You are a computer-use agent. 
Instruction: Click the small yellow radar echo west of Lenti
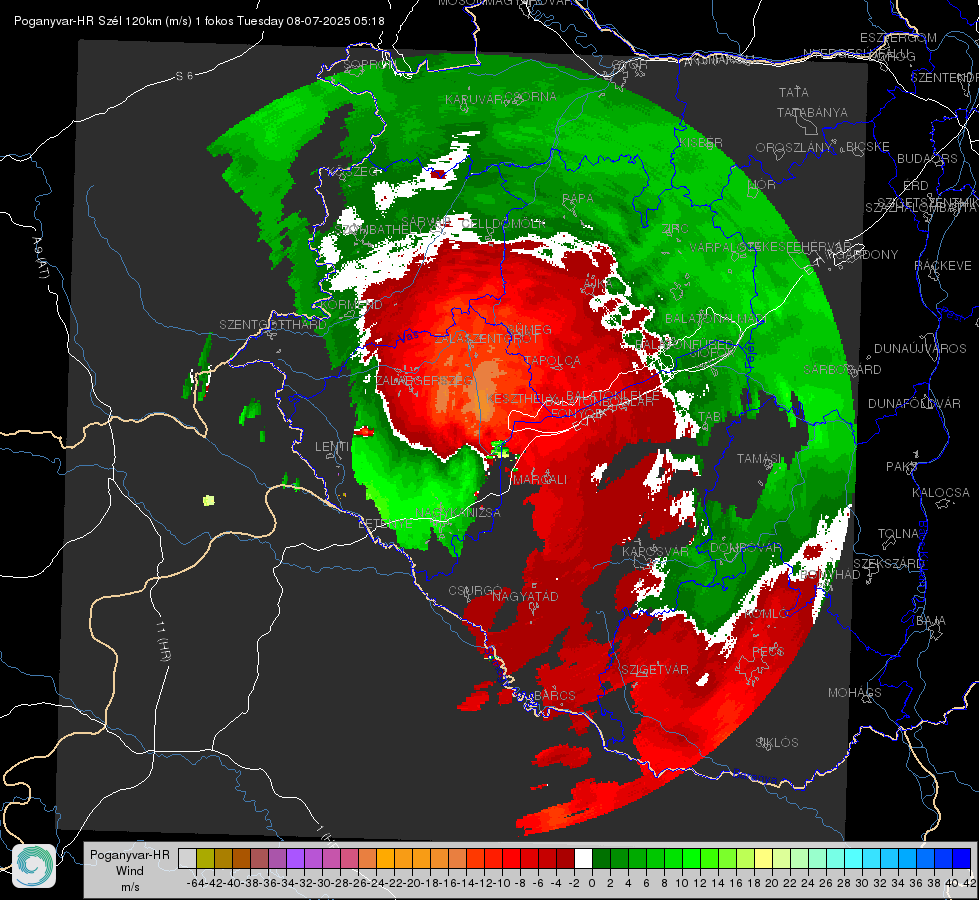click(x=209, y=500)
